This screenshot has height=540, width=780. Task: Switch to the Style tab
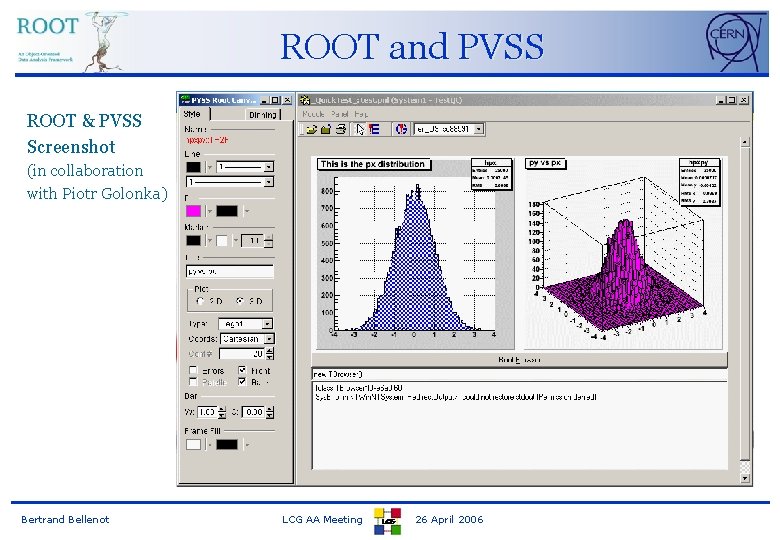[x=193, y=114]
